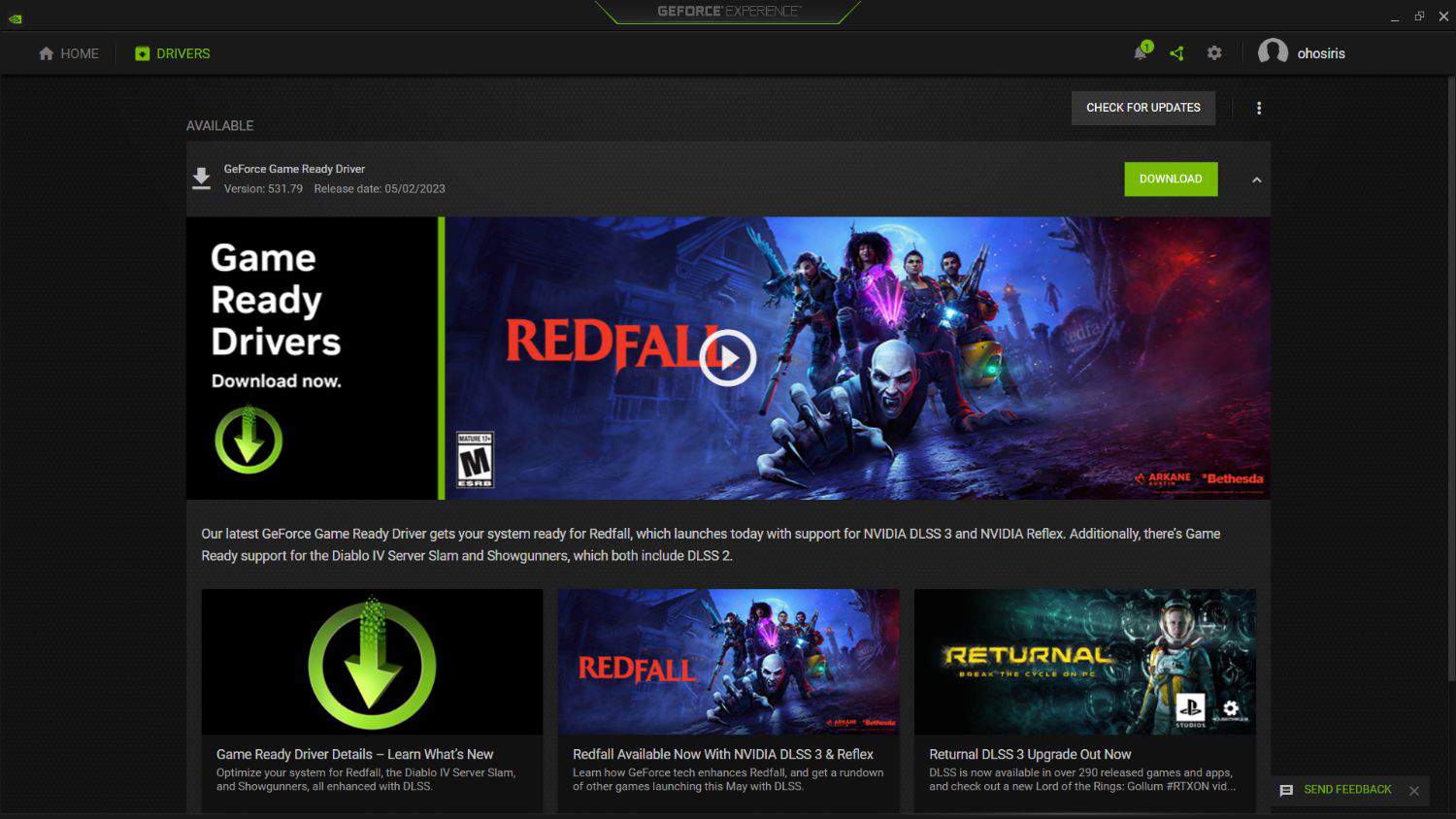The height and width of the screenshot is (819, 1456).
Task: Restore down the GeForce Experience window
Action: tap(1419, 16)
